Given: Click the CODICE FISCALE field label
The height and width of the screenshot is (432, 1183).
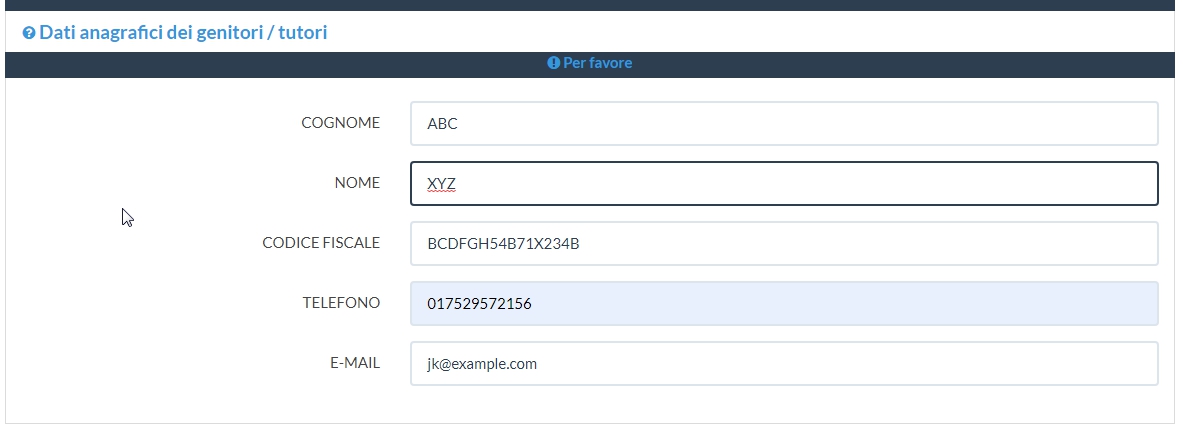Looking at the screenshot, I should (x=320, y=243).
